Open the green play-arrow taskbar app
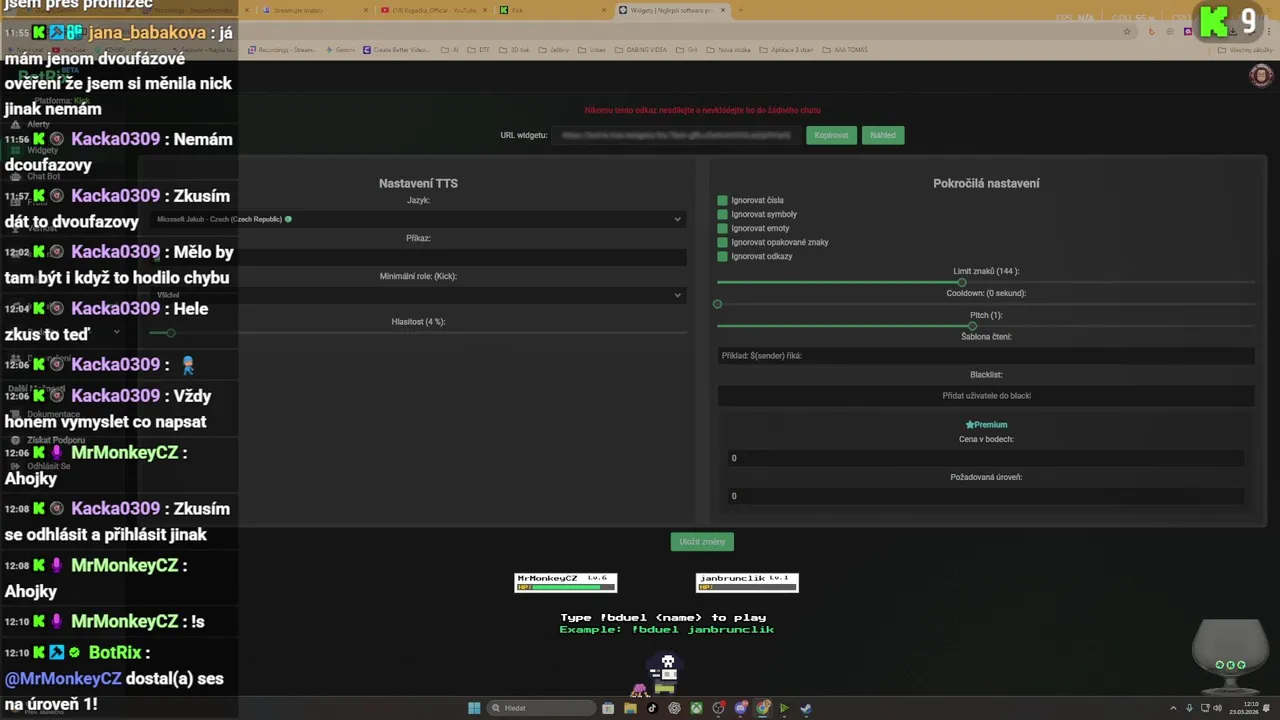Viewport: 1280px width, 720px height. [784, 708]
